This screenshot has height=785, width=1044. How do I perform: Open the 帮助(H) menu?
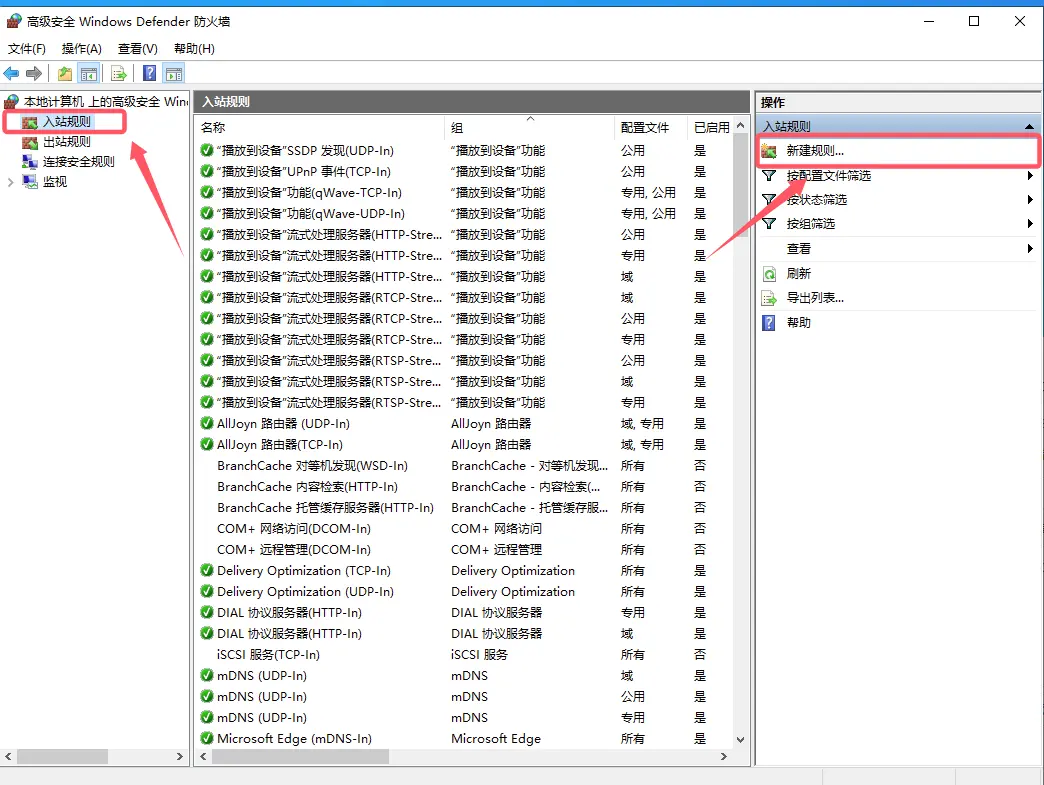coord(194,49)
